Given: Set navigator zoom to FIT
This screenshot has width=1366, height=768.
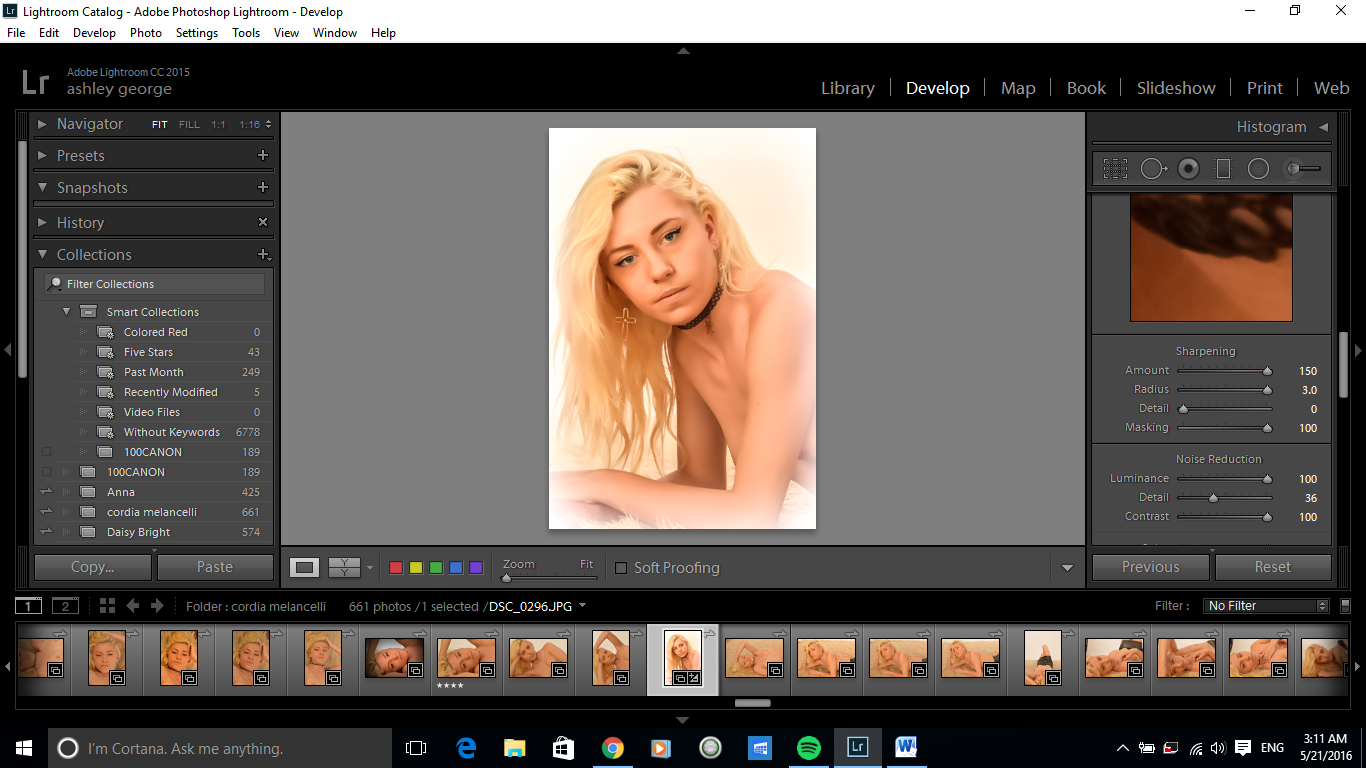Looking at the screenshot, I should 160,125.
